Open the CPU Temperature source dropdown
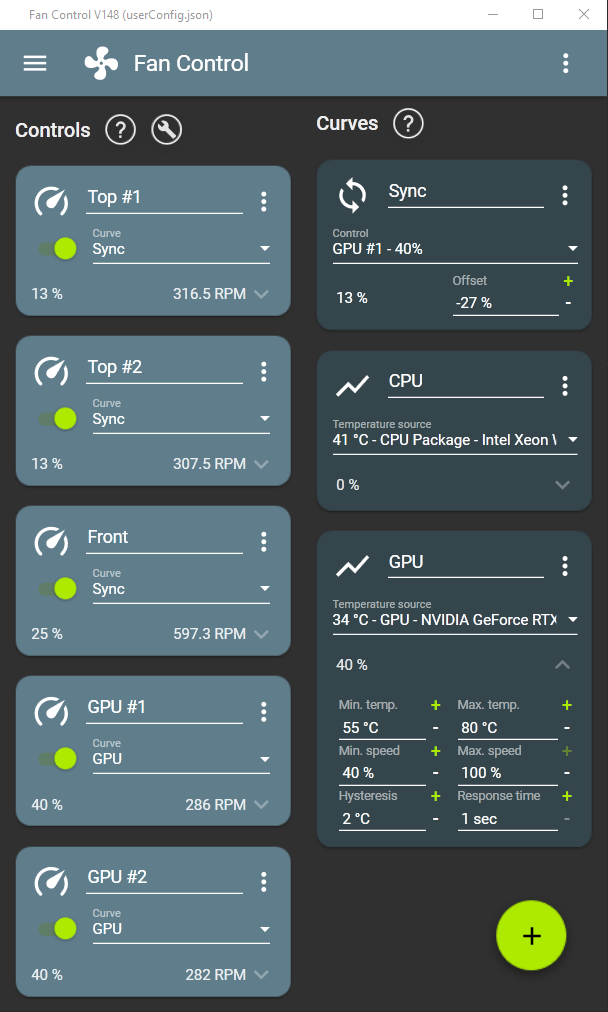 [x=455, y=440]
